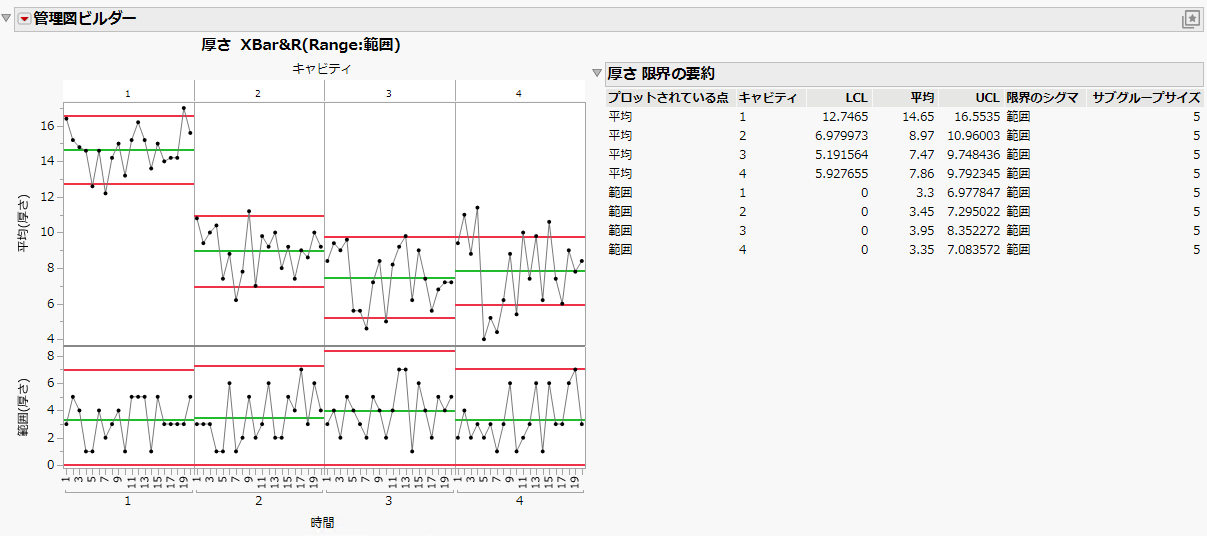Click the UCL value 16.5535
Screen dimensions: 1207x536
click(975, 116)
